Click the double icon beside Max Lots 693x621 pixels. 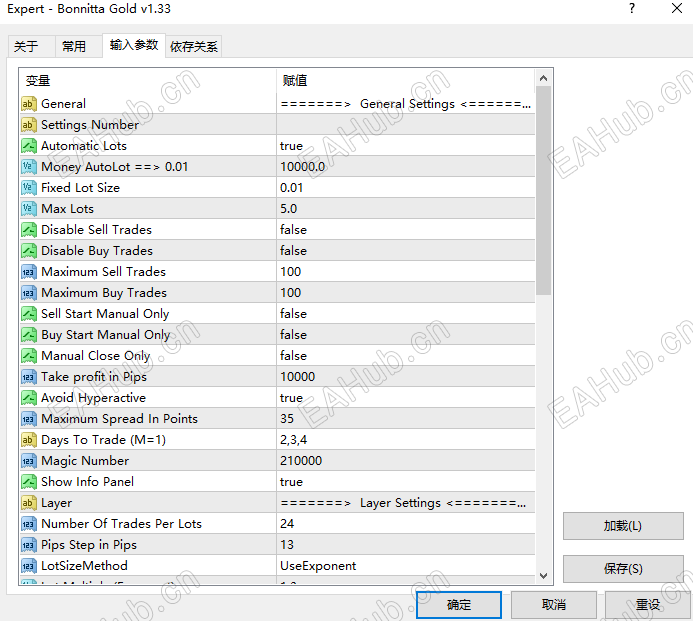tap(29, 209)
